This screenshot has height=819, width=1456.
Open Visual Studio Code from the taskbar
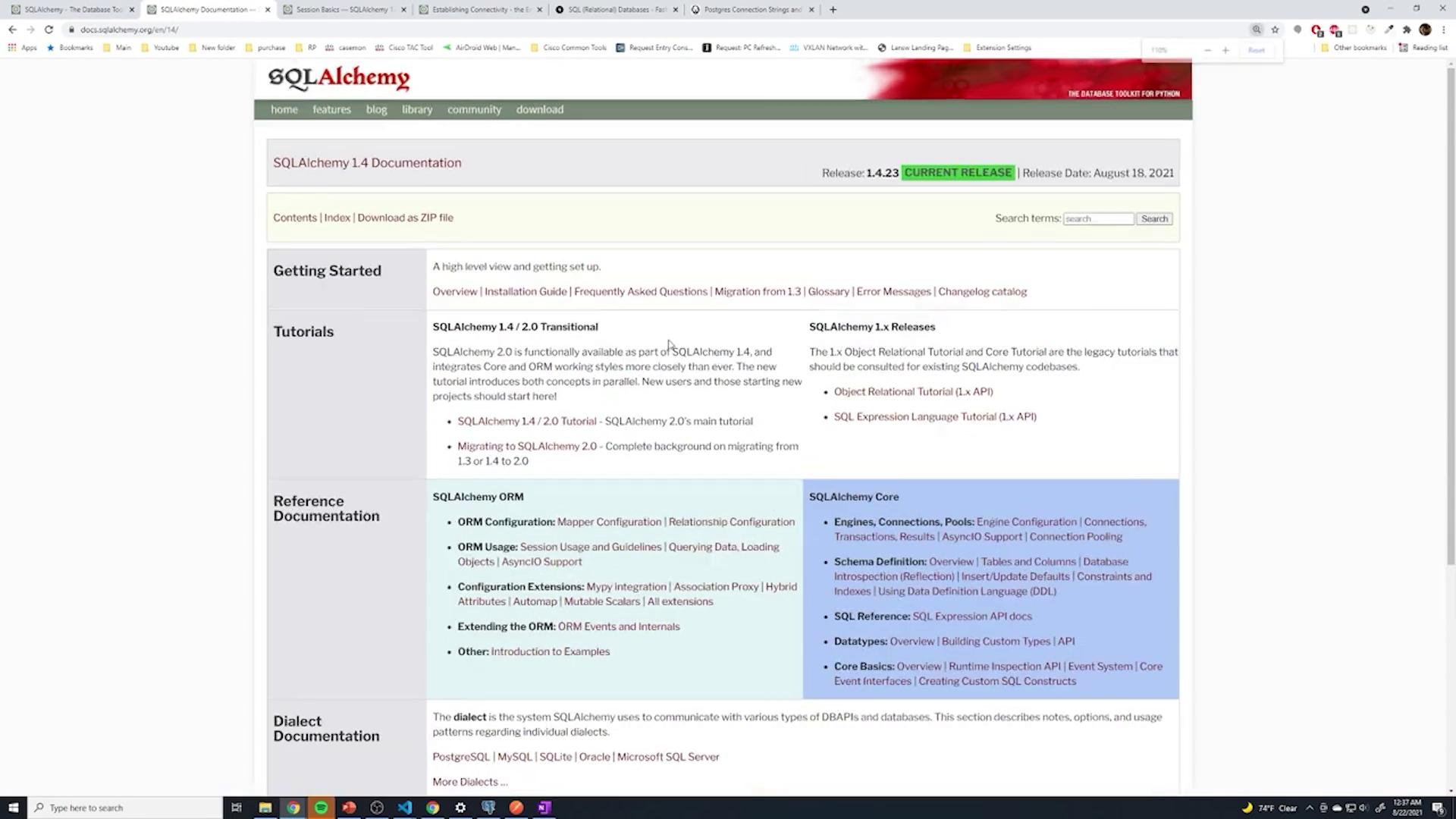tap(404, 808)
